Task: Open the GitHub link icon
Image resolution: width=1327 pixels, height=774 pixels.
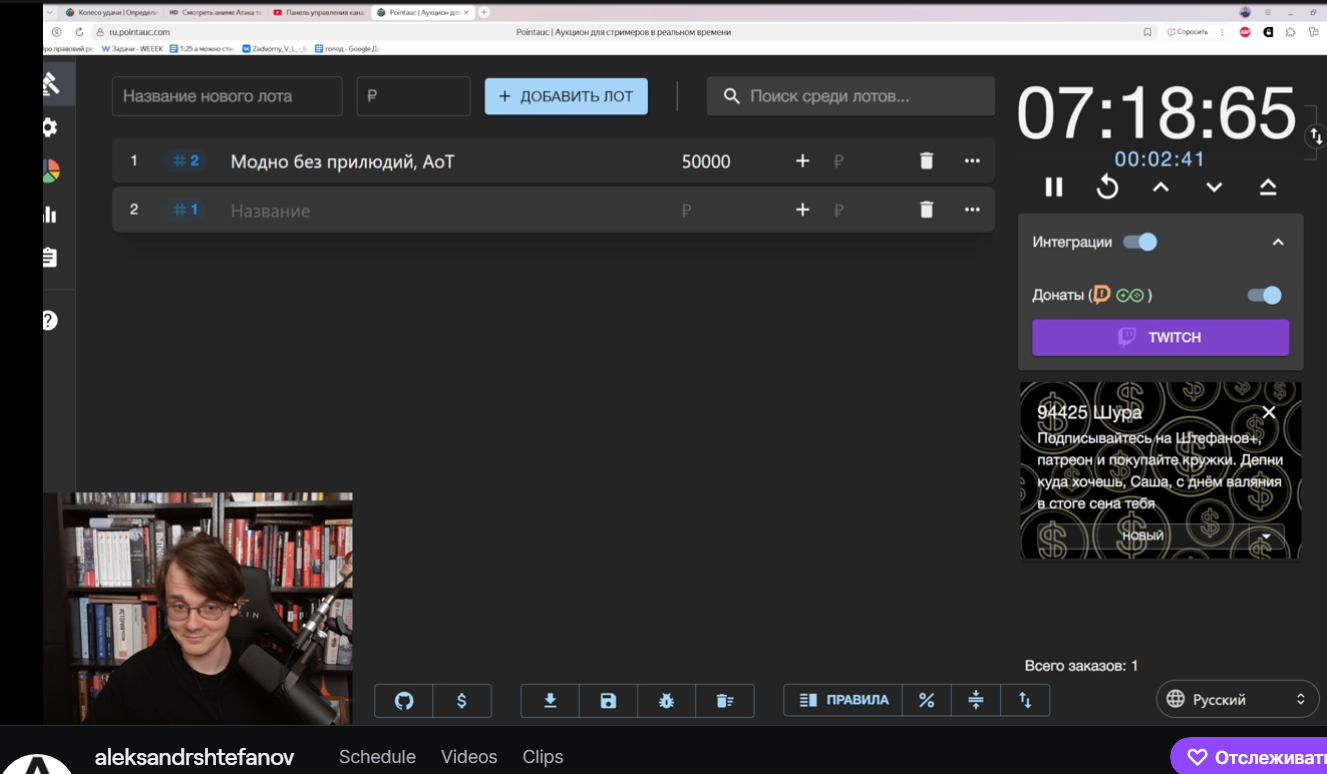Action: 404,701
